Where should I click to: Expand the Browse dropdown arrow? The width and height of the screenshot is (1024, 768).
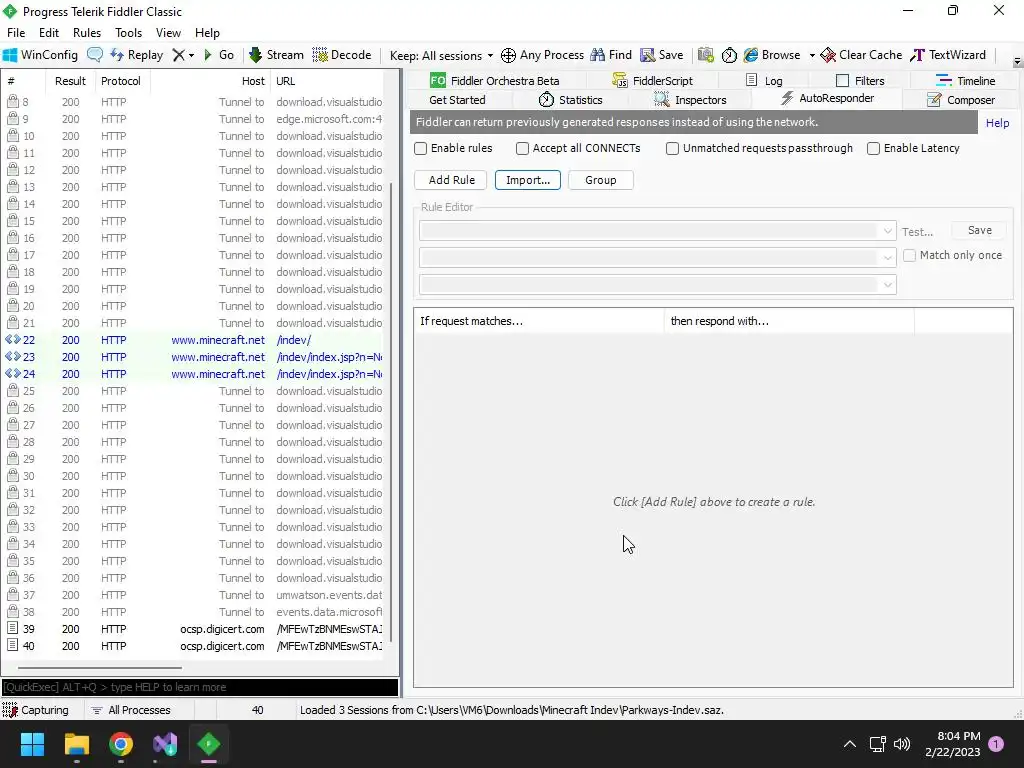tap(812, 56)
